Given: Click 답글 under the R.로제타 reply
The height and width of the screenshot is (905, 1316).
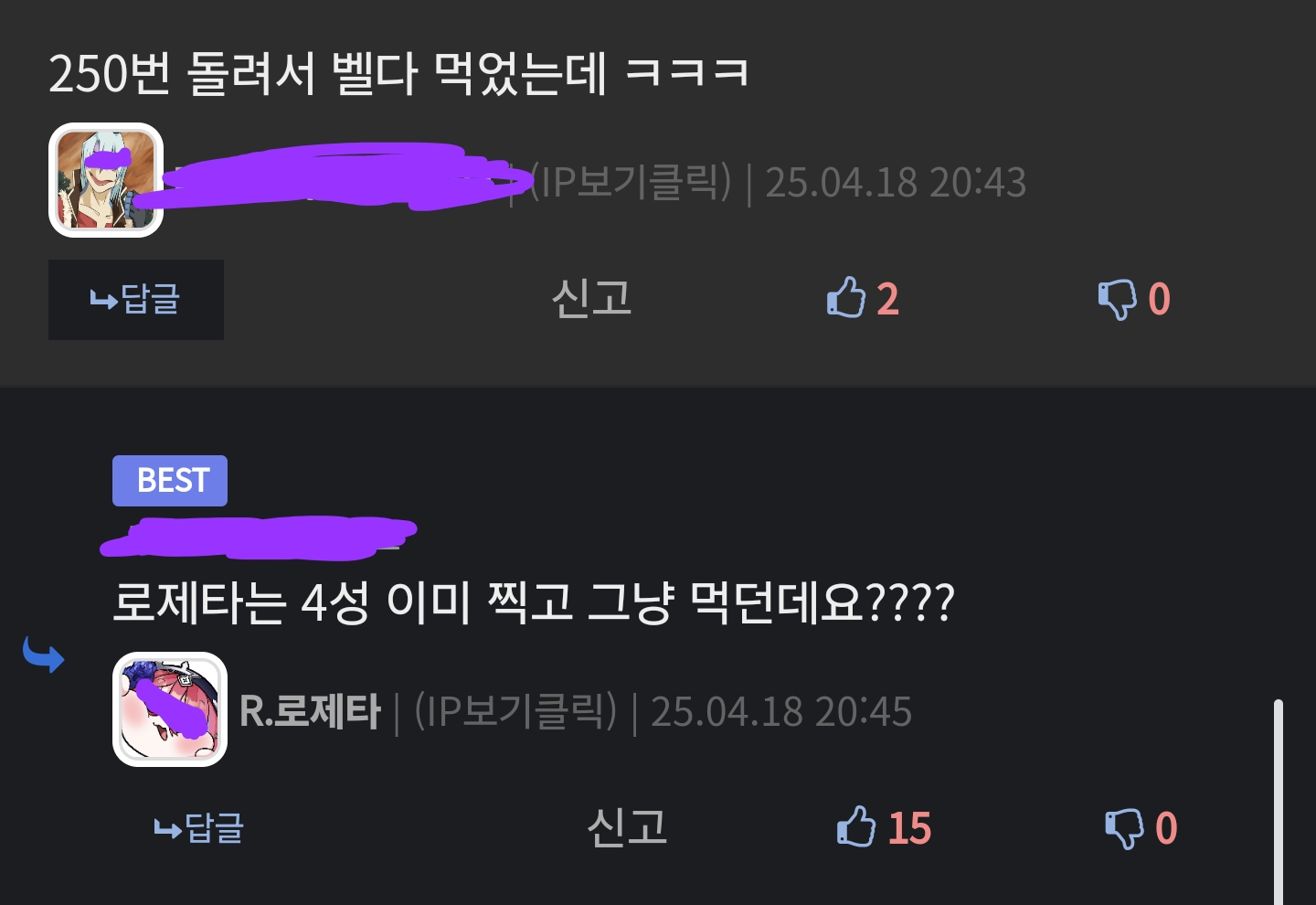Looking at the screenshot, I should pos(199,828).
